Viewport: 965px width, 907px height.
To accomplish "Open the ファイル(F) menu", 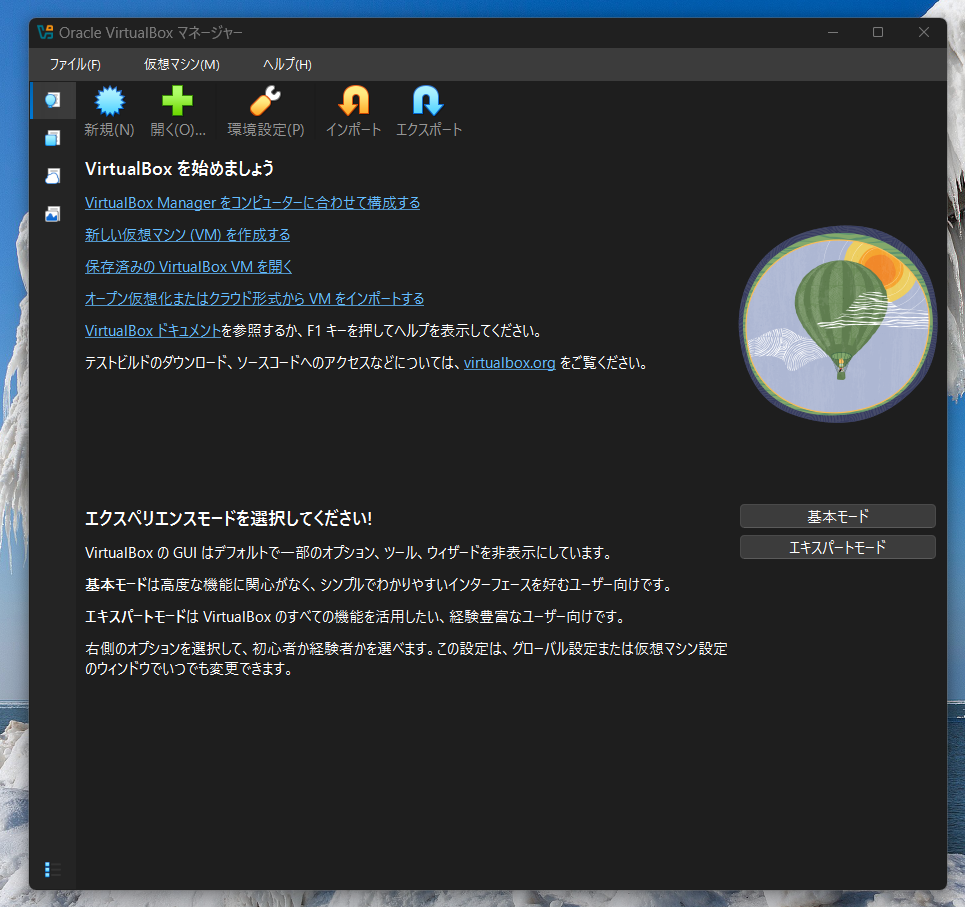I will click(x=74, y=64).
